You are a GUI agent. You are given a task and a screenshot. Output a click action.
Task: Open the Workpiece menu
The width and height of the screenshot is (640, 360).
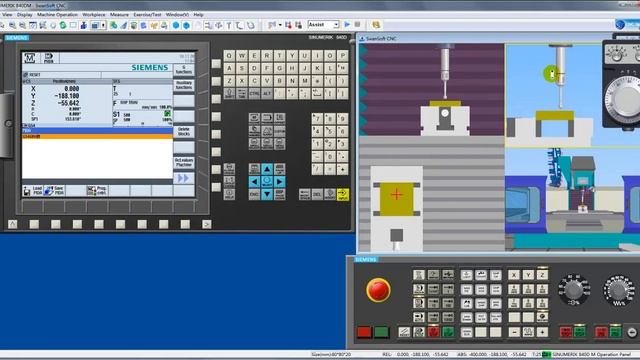point(94,15)
